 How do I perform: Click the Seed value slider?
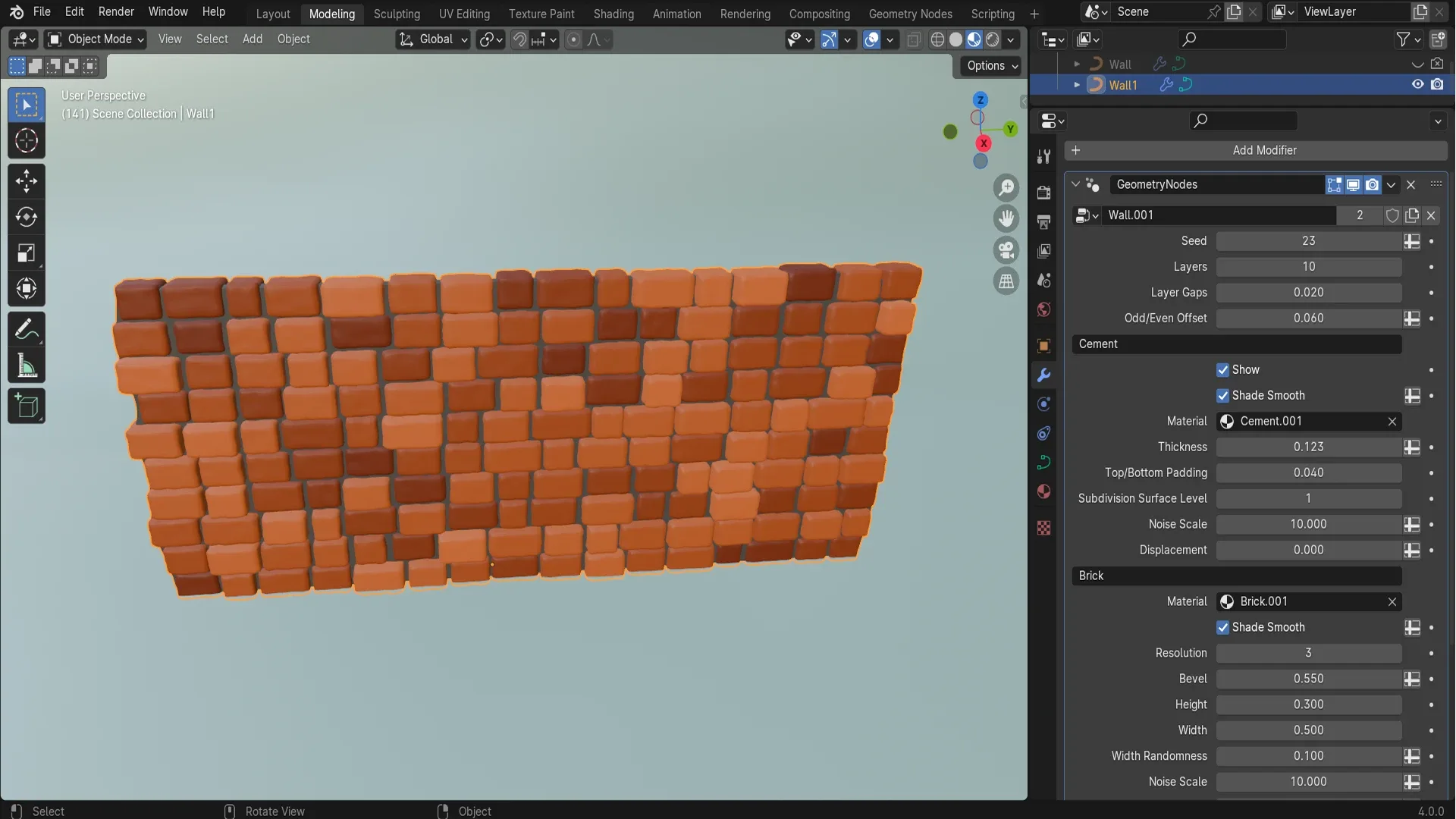(1310, 240)
